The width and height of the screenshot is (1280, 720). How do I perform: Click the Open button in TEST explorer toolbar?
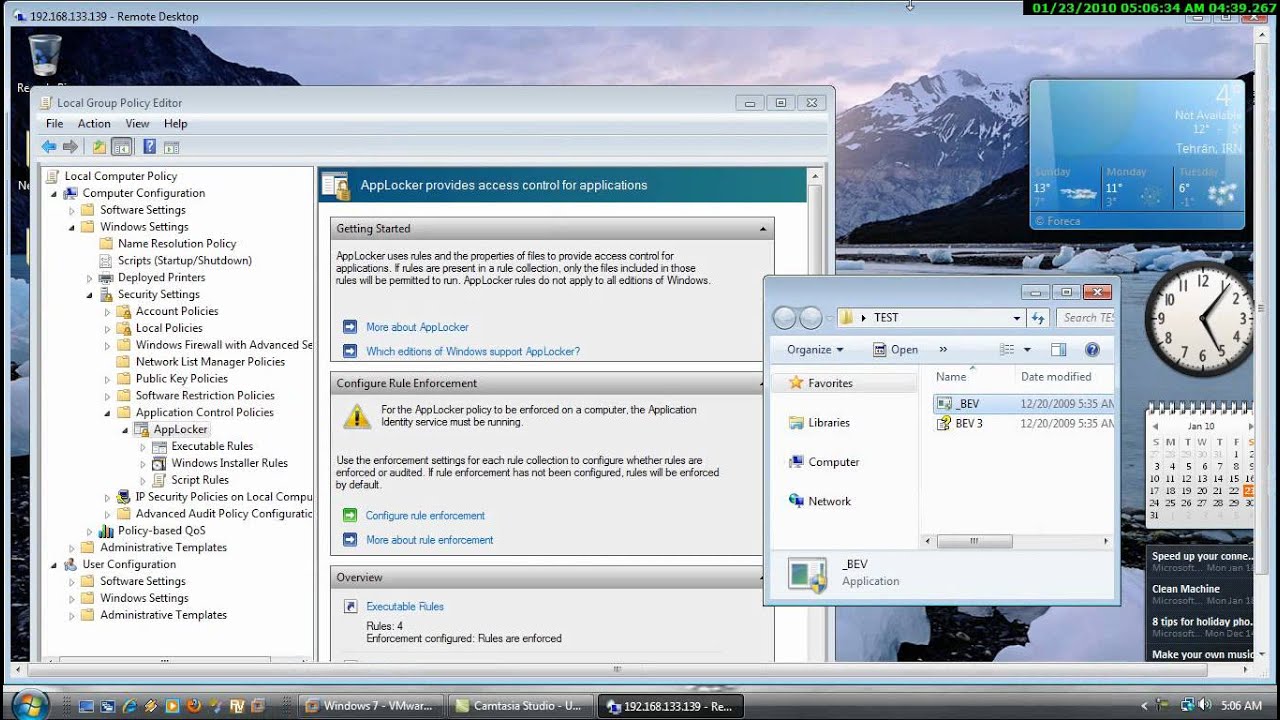tap(895, 350)
